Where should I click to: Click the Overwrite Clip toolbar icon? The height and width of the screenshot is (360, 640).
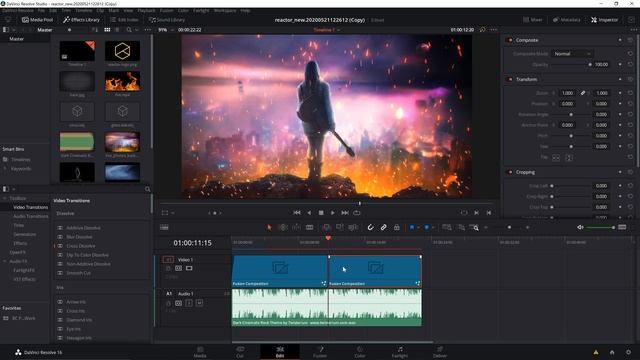[x=340, y=227]
